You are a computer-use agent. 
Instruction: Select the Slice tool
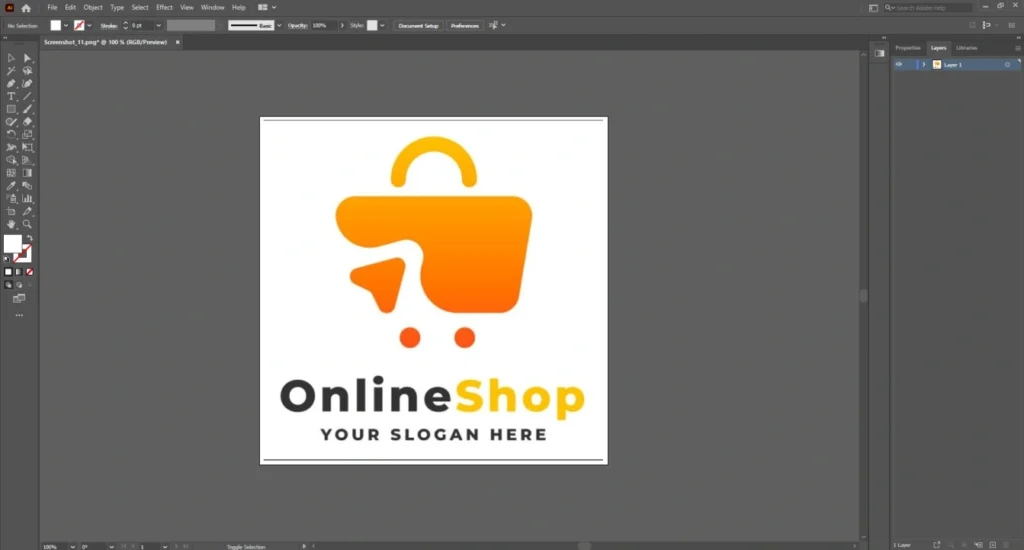click(x=27, y=212)
